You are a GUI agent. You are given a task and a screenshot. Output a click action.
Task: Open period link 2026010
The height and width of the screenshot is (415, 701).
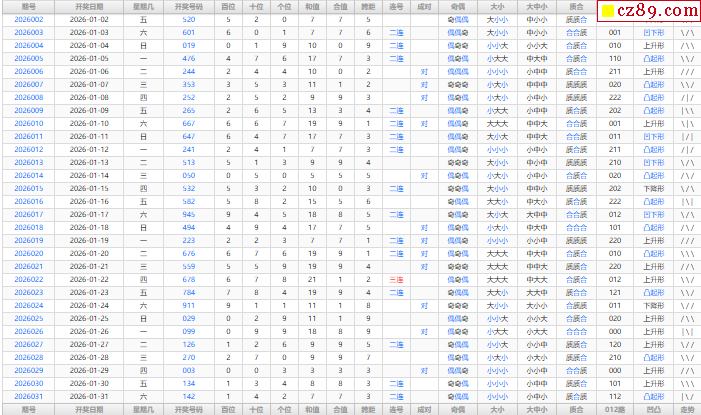click(x=29, y=123)
